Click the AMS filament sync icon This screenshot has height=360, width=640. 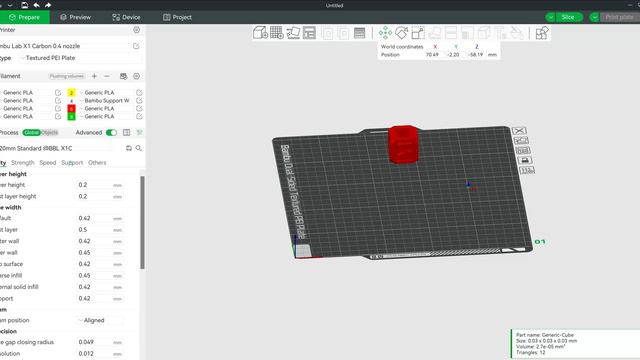pyautogui.click(x=123, y=76)
